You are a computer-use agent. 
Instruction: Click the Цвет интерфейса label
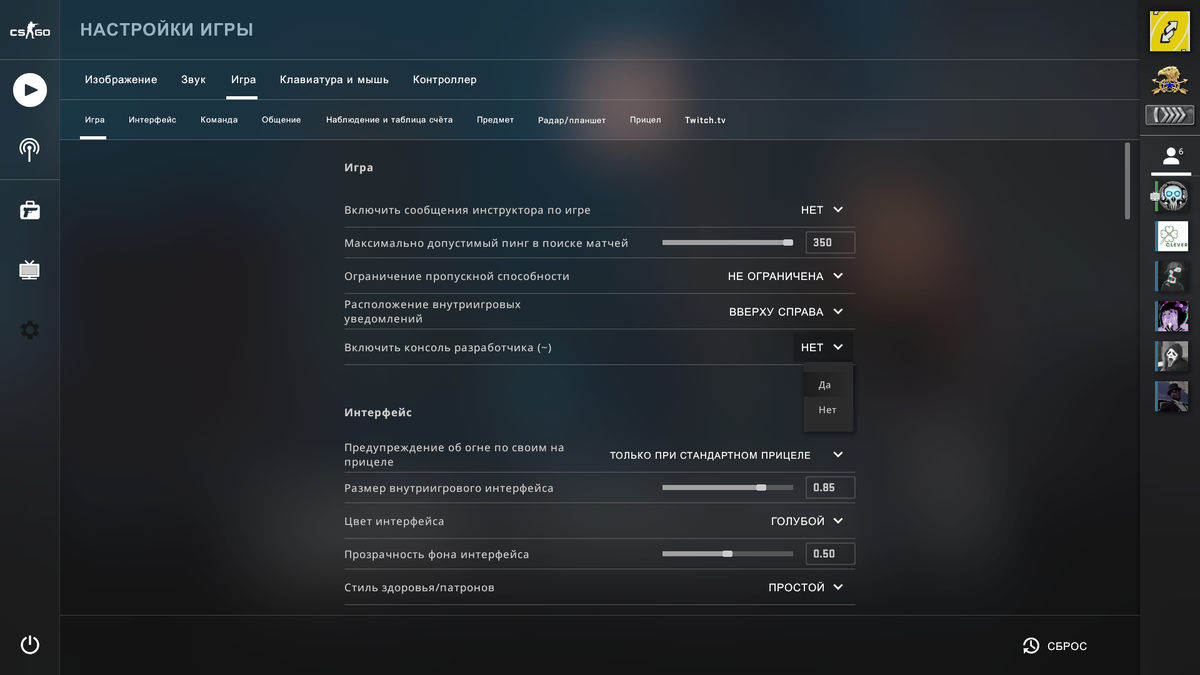(394, 521)
